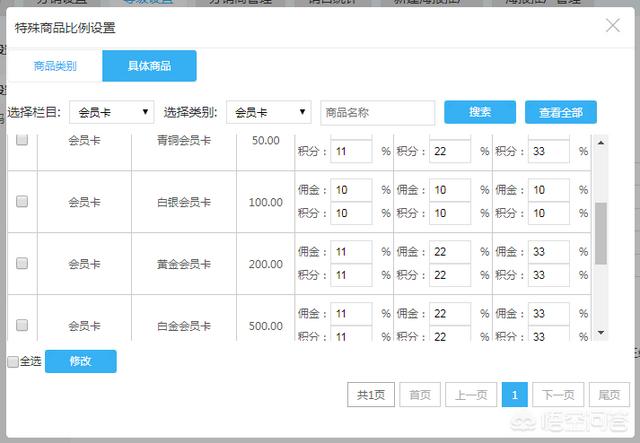Screen dimensions: 640x443
Task: Go to page 1 in pagination
Action: tap(514, 395)
